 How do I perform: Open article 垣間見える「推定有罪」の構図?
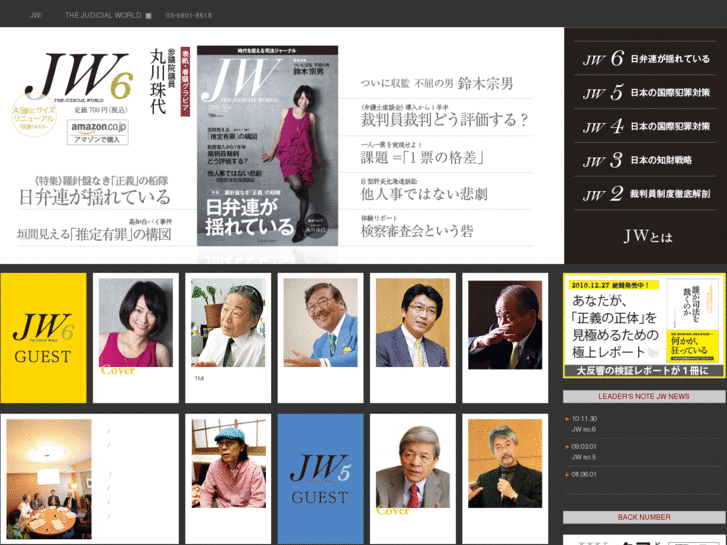pos(94,234)
